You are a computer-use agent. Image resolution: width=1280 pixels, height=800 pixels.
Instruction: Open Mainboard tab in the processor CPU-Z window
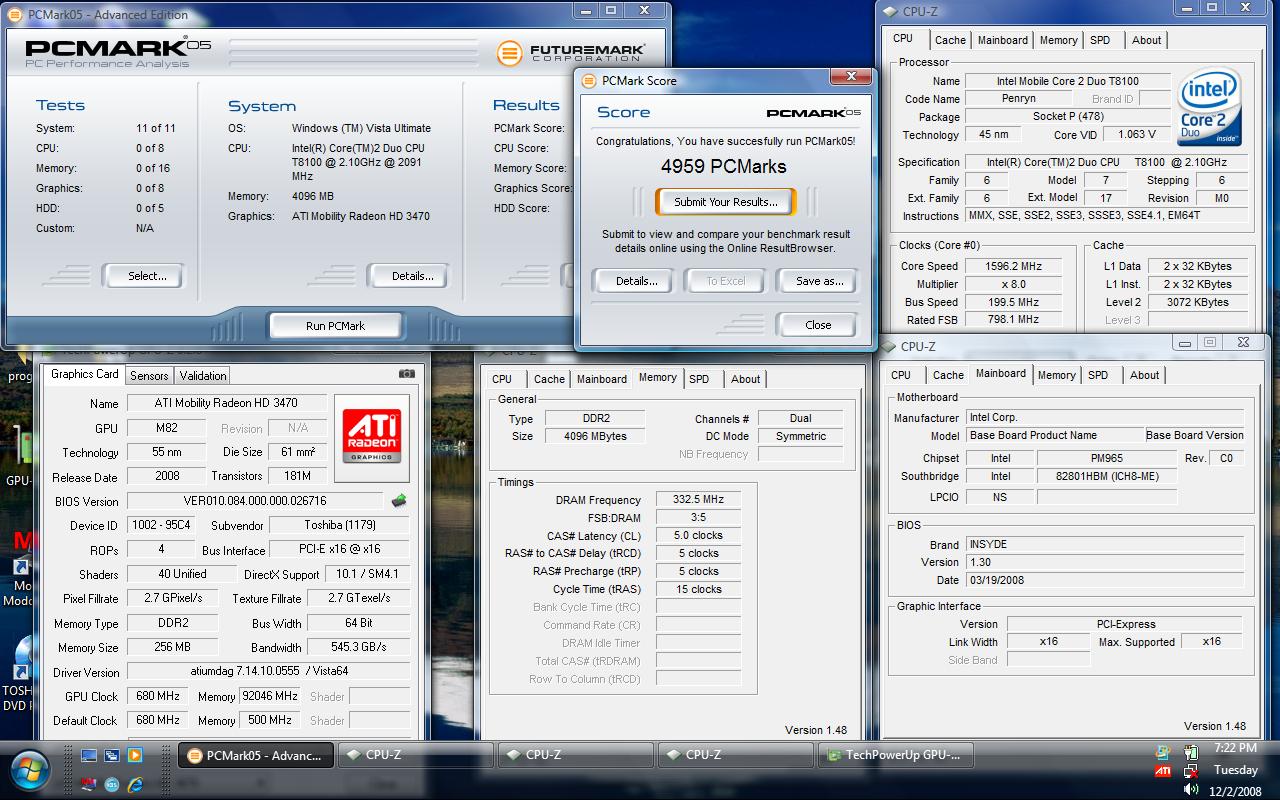point(1003,40)
